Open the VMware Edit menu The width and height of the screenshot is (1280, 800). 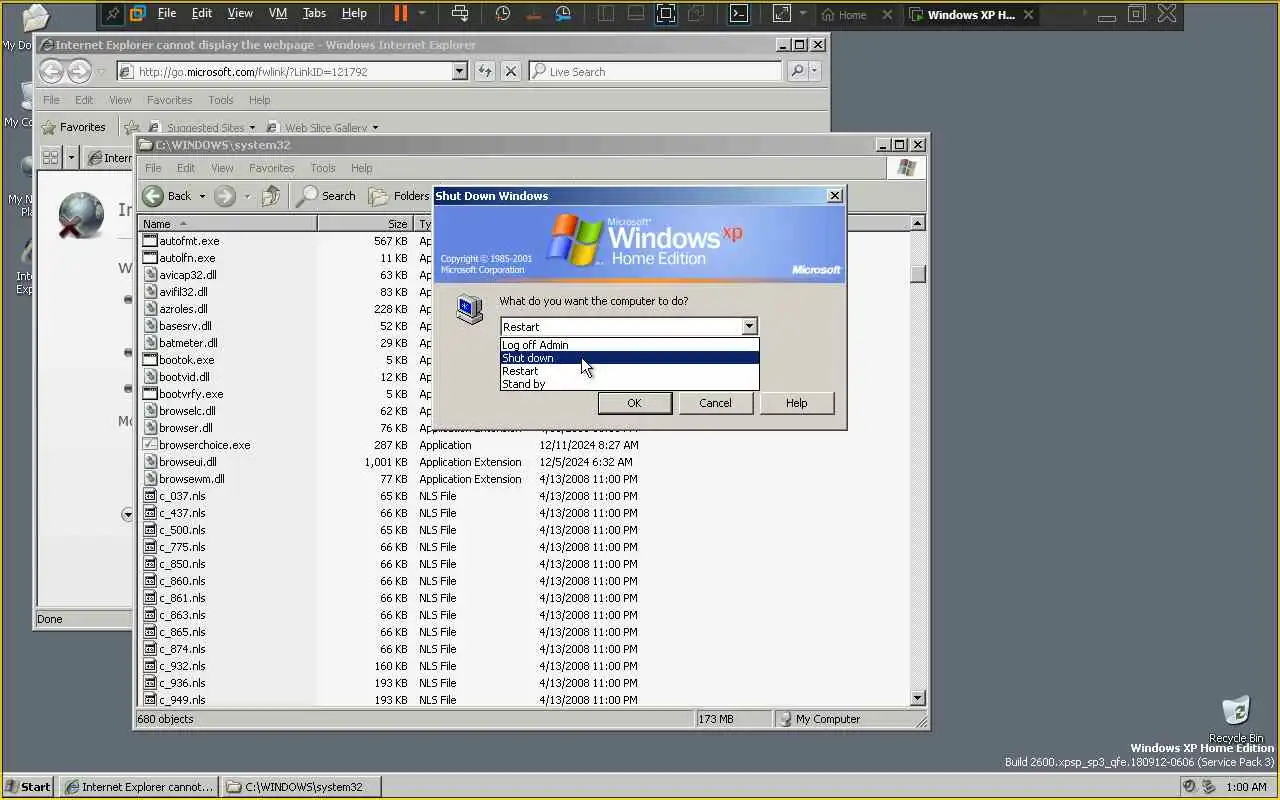pos(202,13)
